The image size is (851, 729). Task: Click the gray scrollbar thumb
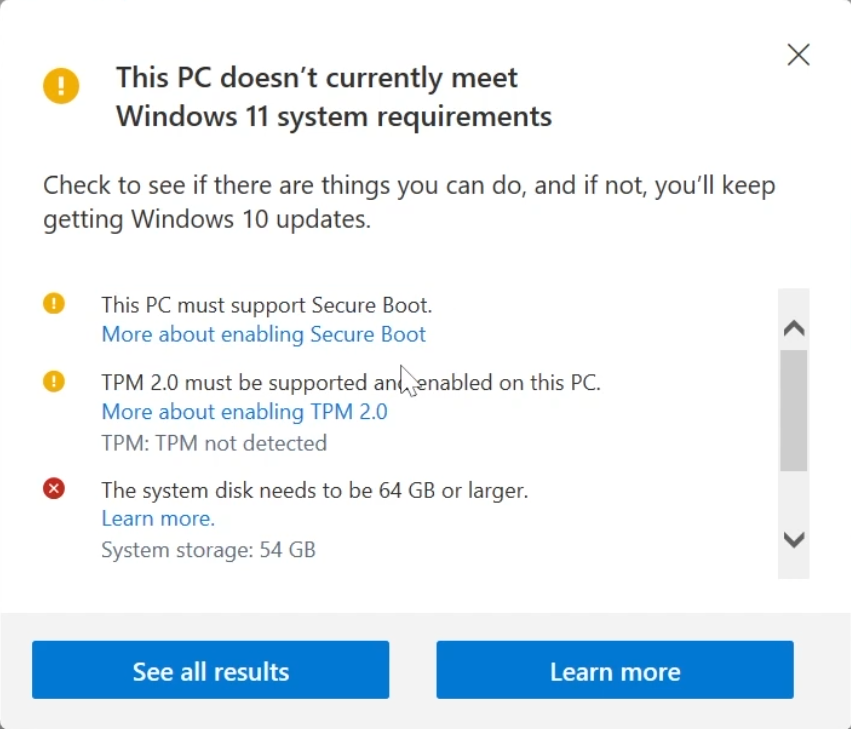coord(793,410)
